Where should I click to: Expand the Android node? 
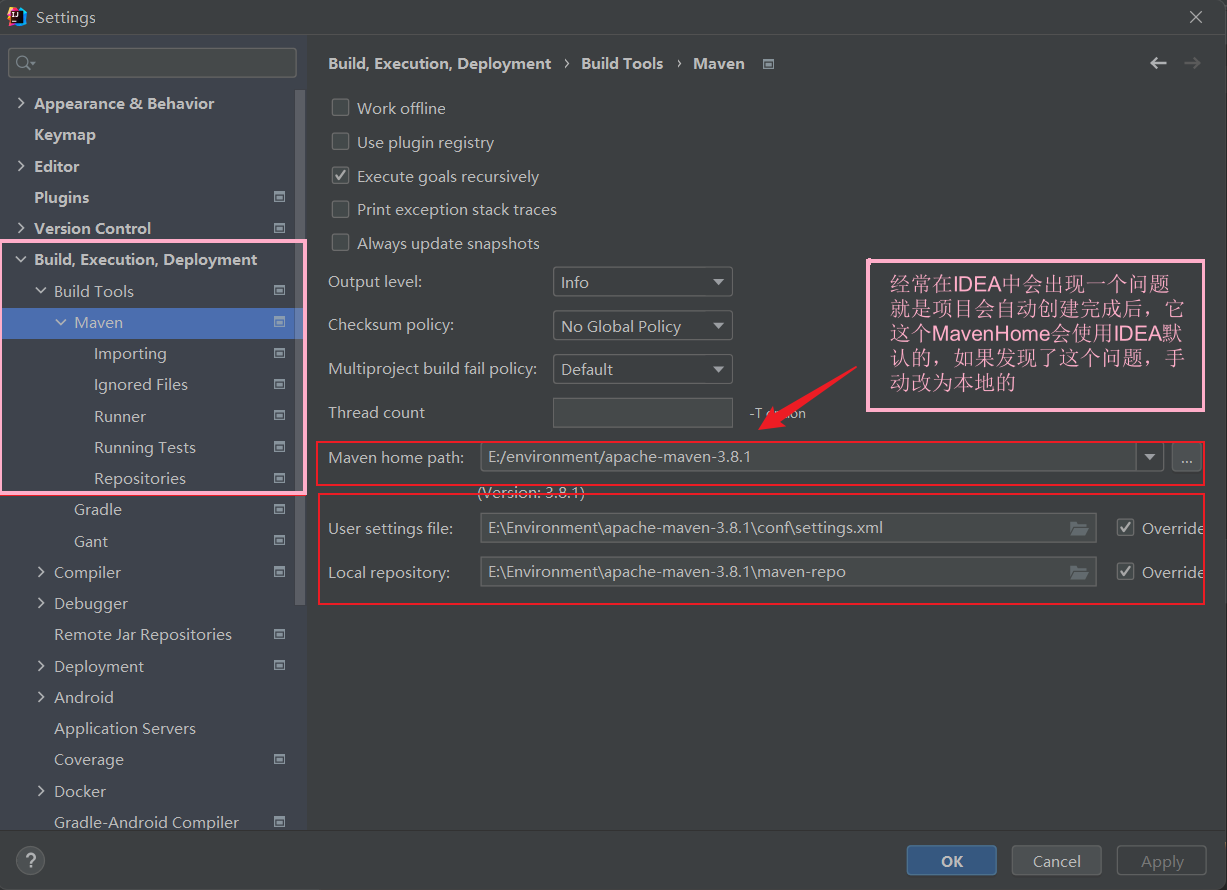click(x=41, y=697)
